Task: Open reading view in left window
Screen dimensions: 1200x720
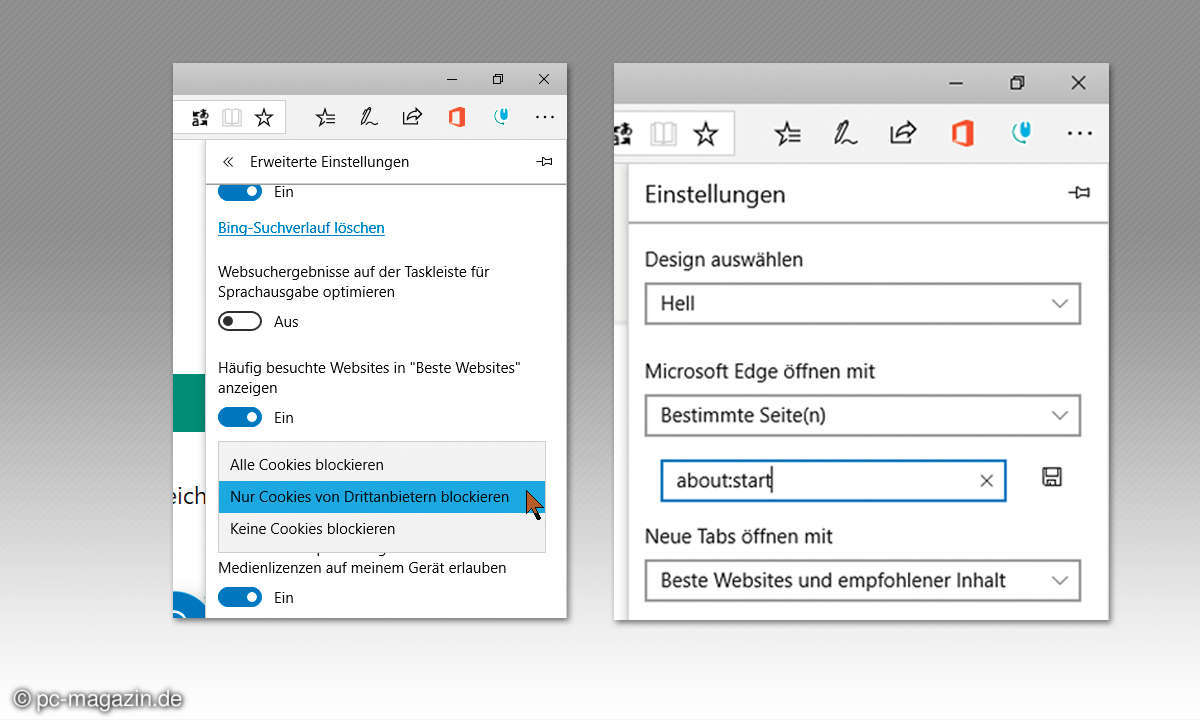Action: [232, 118]
